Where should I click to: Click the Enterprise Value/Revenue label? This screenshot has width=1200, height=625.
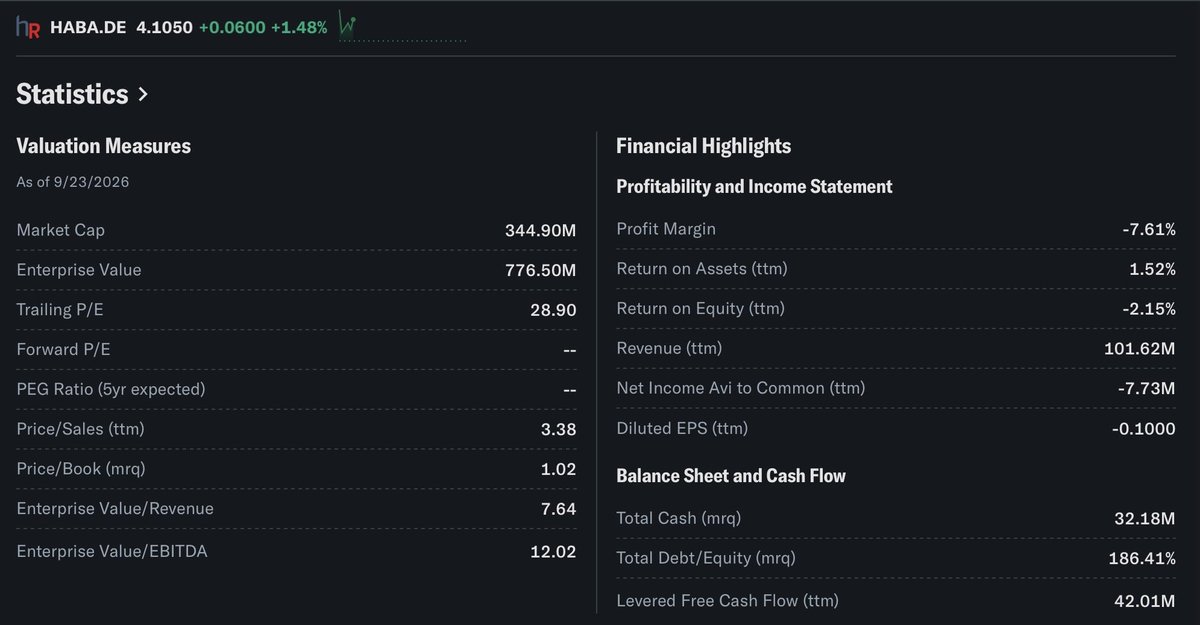[115, 509]
